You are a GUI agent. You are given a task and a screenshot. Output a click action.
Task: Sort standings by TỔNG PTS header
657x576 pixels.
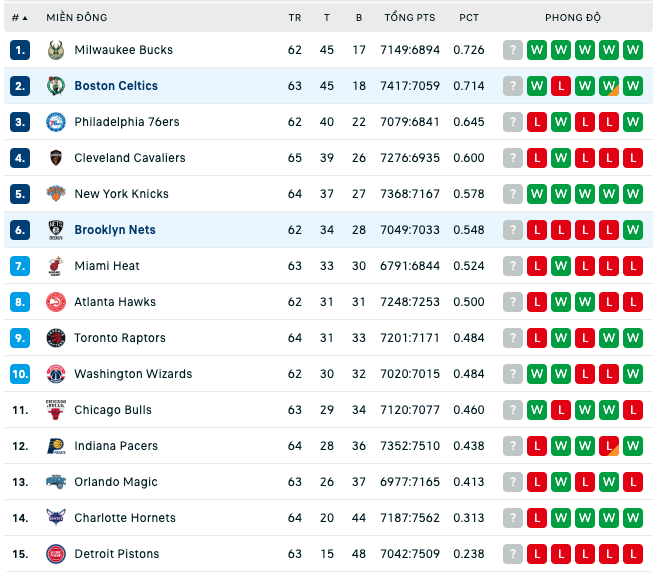(x=410, y=18)
